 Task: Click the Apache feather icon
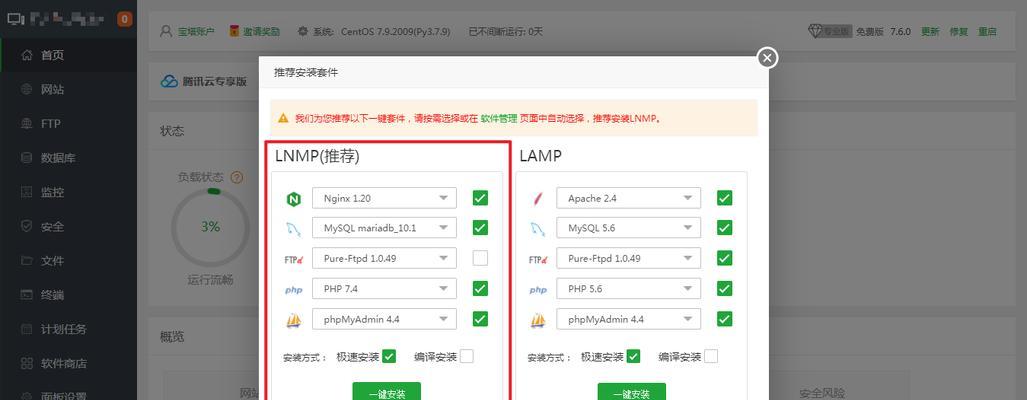pos(538,198)
